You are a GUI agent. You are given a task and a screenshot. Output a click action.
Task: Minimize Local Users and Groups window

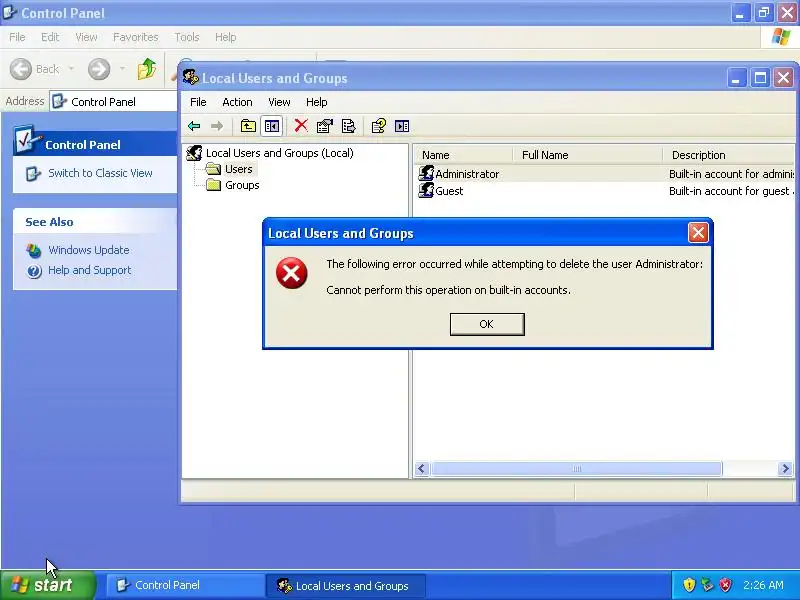[x=736, y=78]
